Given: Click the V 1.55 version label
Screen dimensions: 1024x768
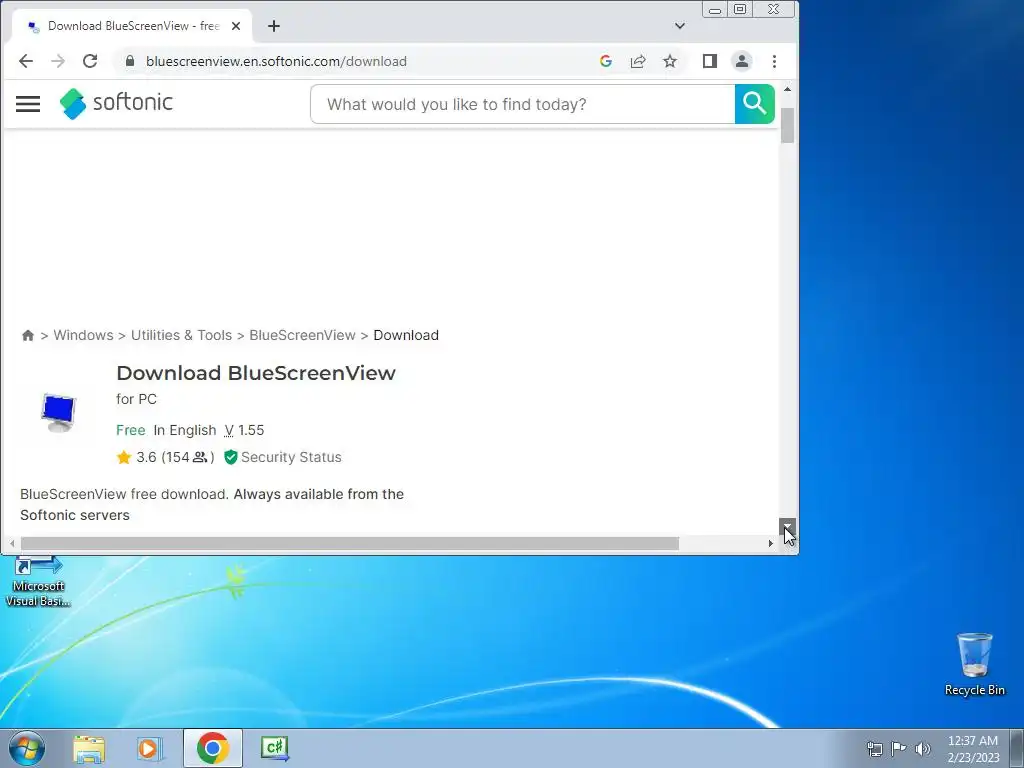Looking at the screenshot, I should pos(244,430).
